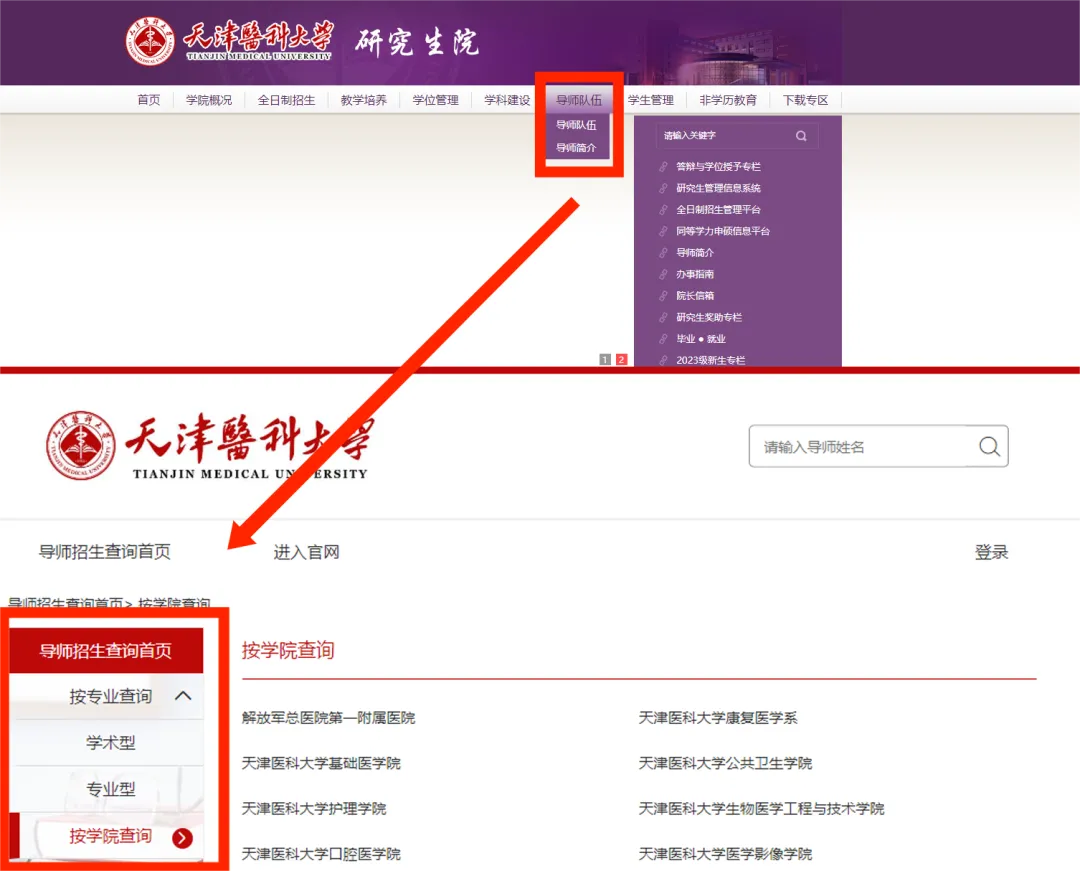Viewport: 1080px width, 871px height.
Task: Click the red Tianjin Medical University logo emblem
Action: (81, 445)
